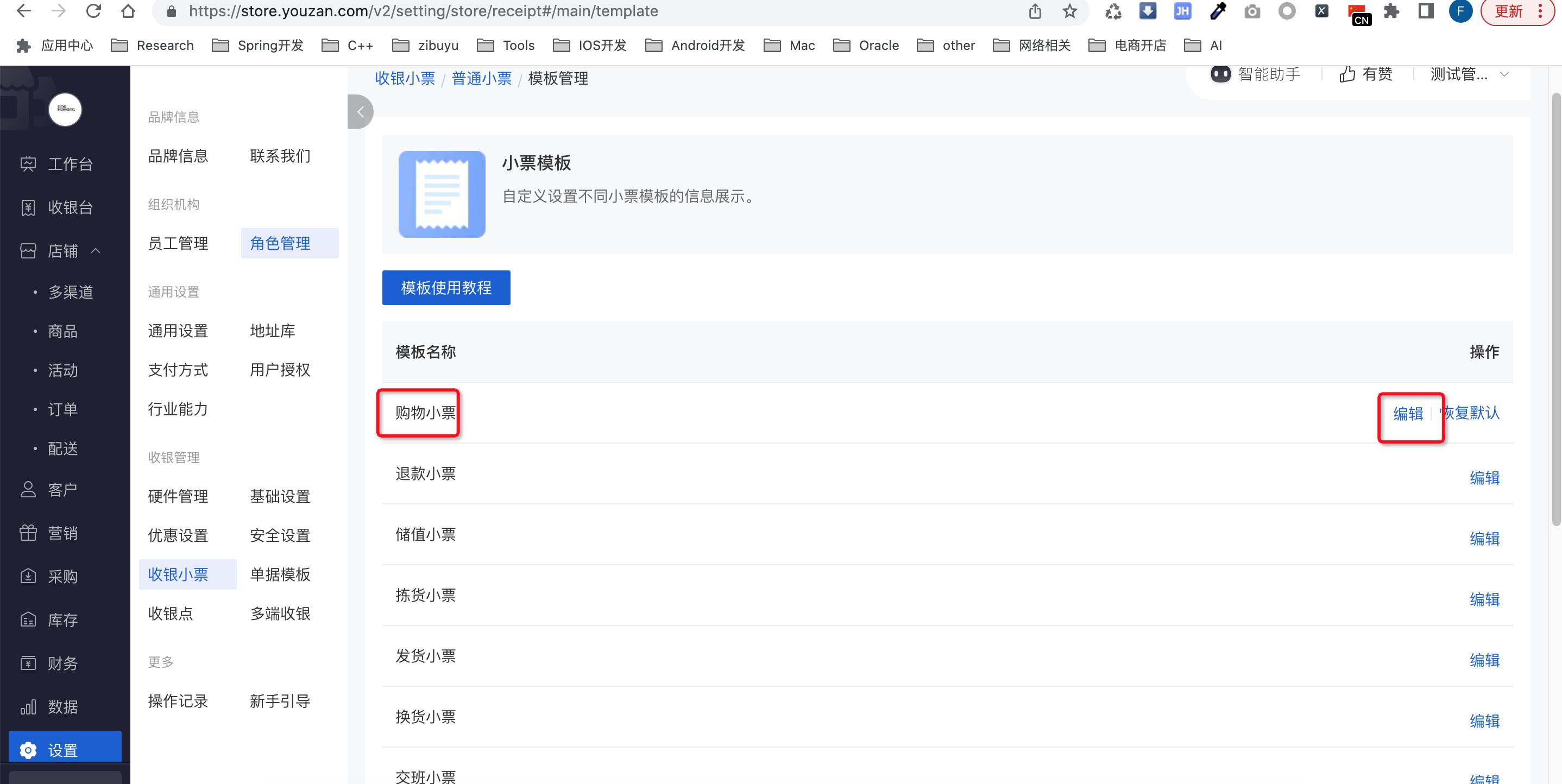Open the 营销 marketing gift icon
1562x784 pixels.
point(28,533)
